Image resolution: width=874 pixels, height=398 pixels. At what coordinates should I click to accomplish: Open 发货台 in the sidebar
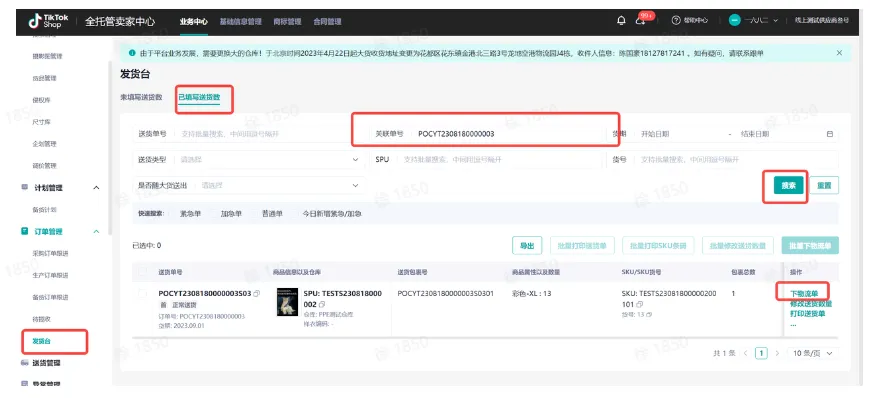42,341
